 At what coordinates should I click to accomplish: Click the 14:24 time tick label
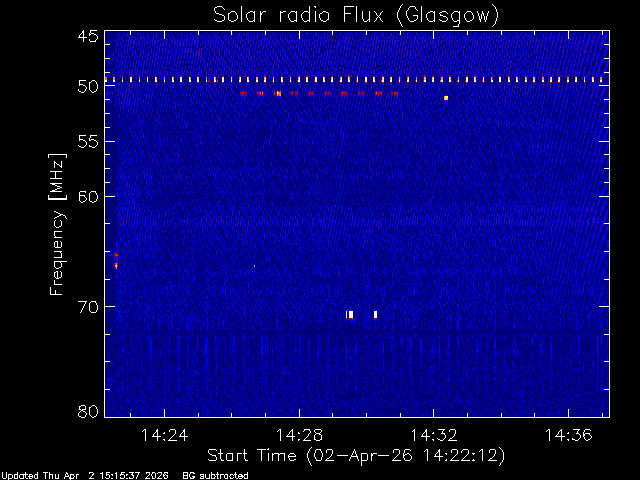point(164,435)
